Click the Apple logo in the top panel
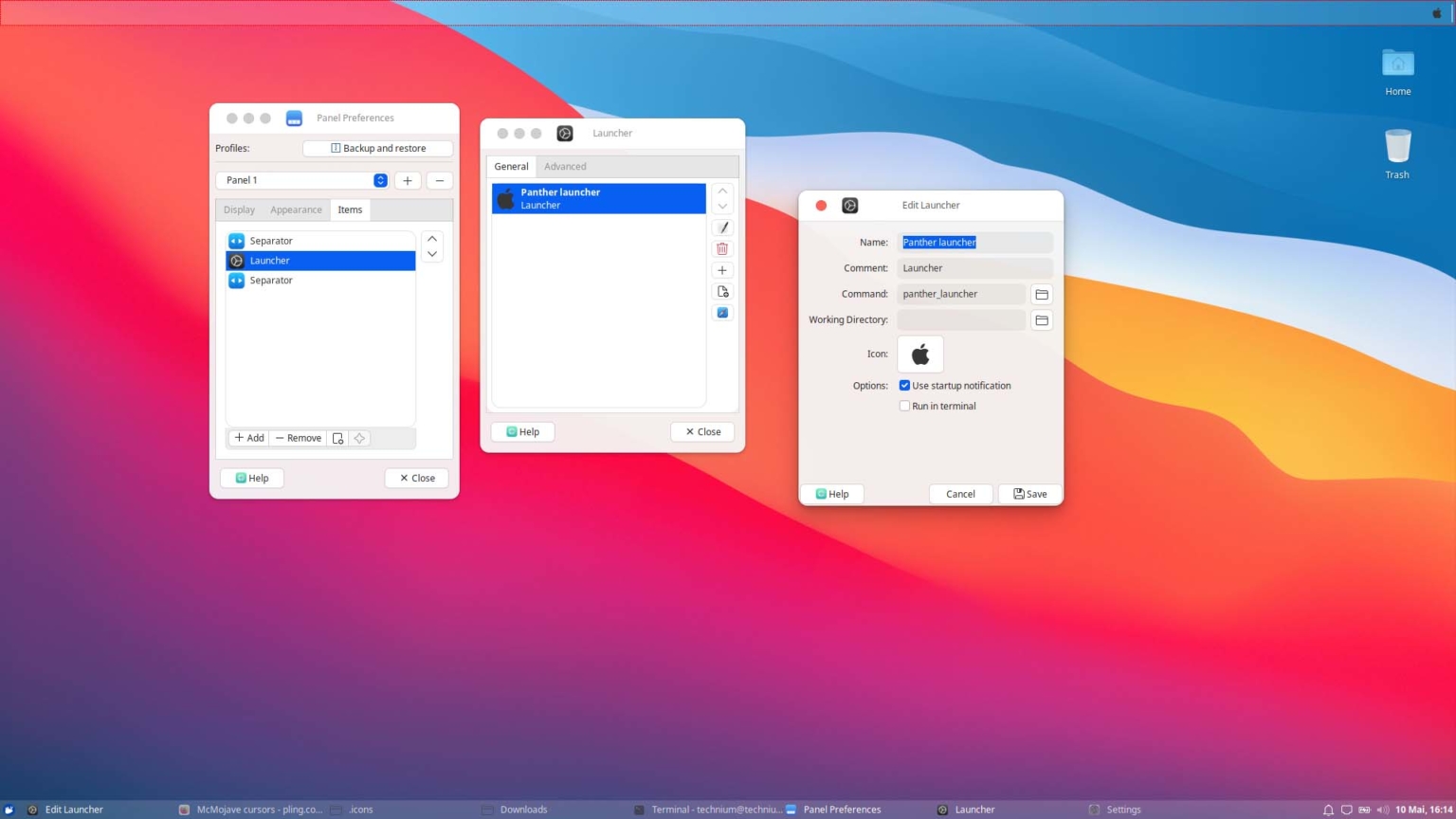 [x=1436, y=13]
